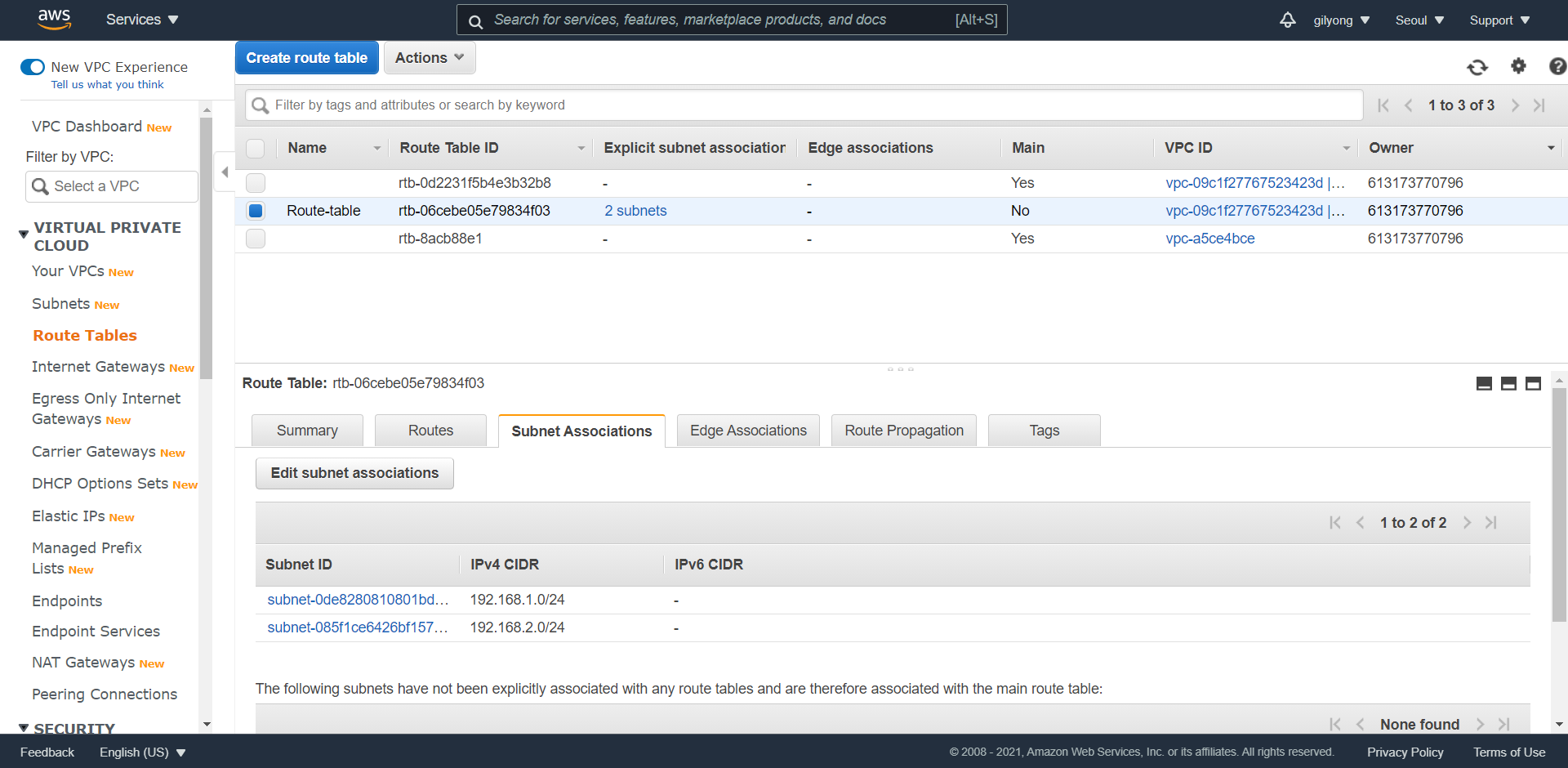Select the Subnet Associations tab
Viewport: 1568px width, 768px height.
point(581,431)
